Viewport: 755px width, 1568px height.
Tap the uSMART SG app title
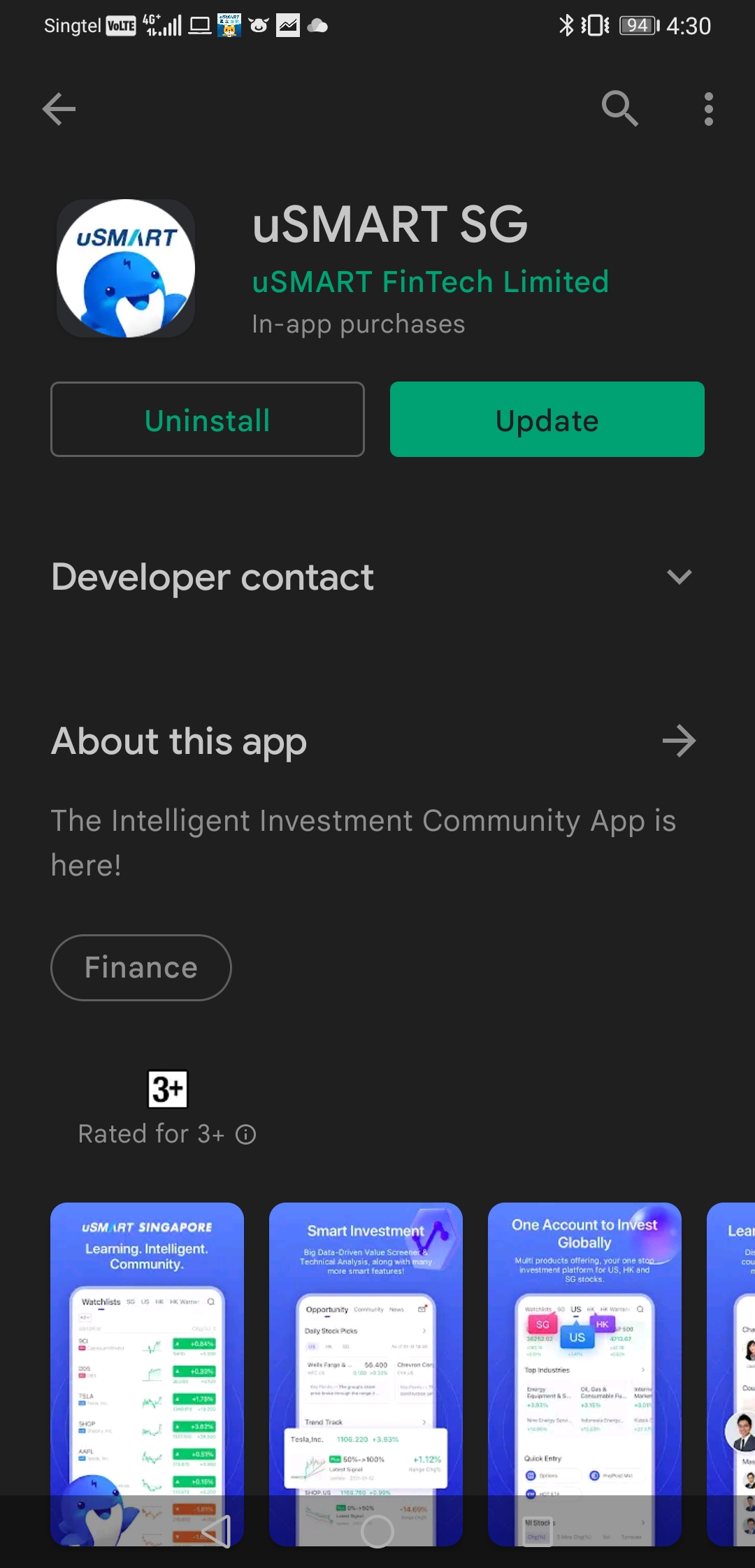coord(390,225)
